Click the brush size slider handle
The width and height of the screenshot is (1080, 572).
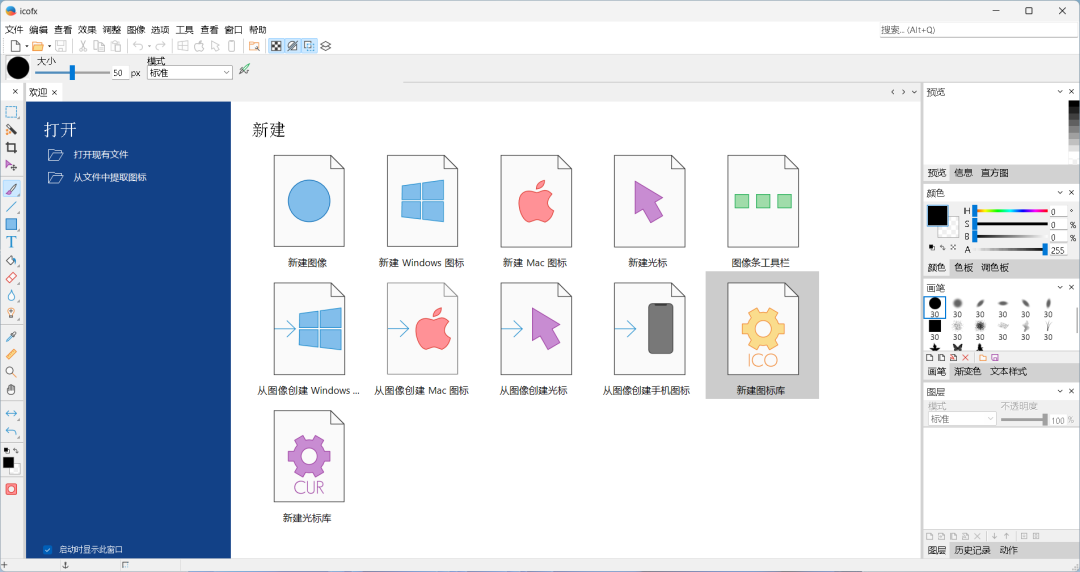click(72, 72)
